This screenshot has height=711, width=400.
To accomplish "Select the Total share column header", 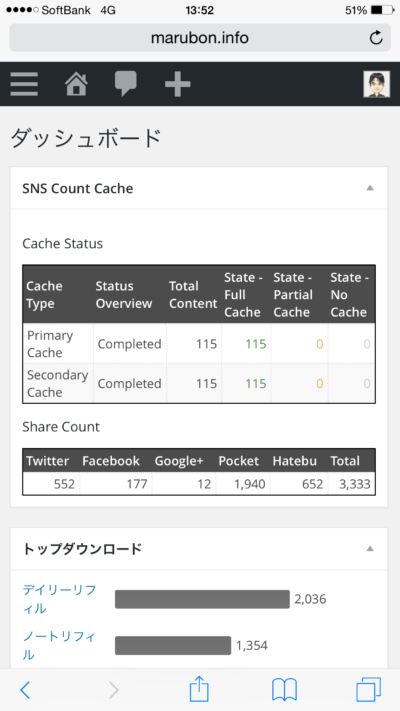I will (x=345, y=461).
